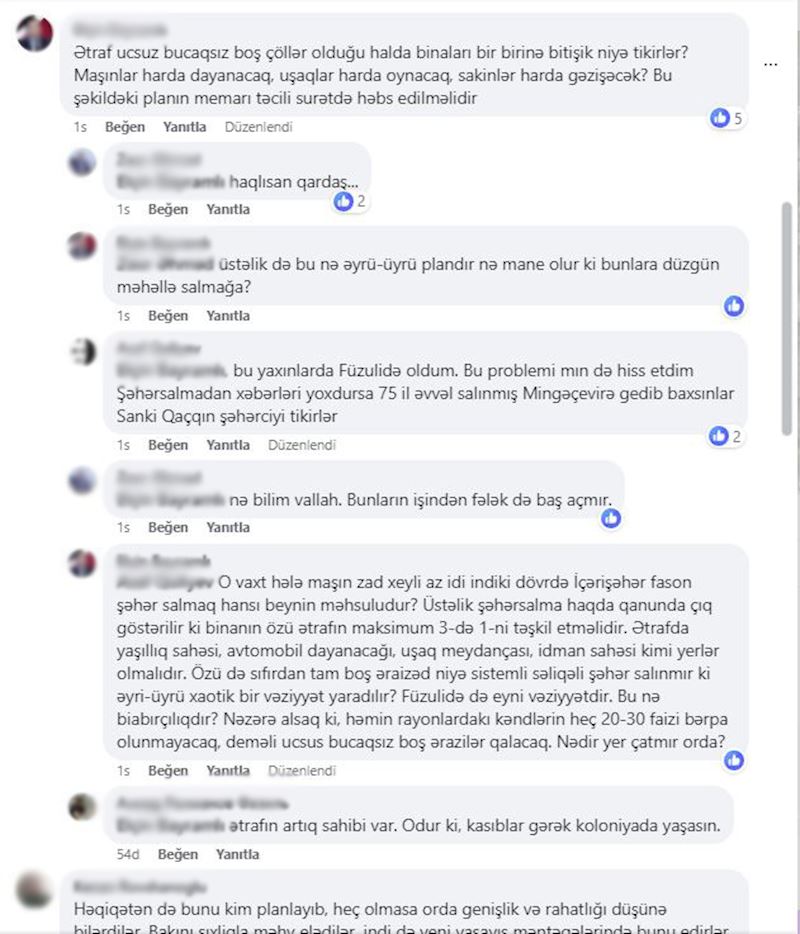
Task: Click the vertical scrollbar thumb on right
Action: coord(787,319)
